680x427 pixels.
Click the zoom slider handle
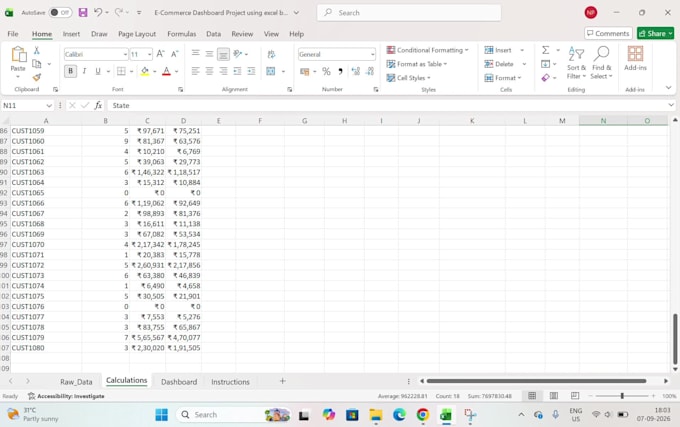(622, 396)
